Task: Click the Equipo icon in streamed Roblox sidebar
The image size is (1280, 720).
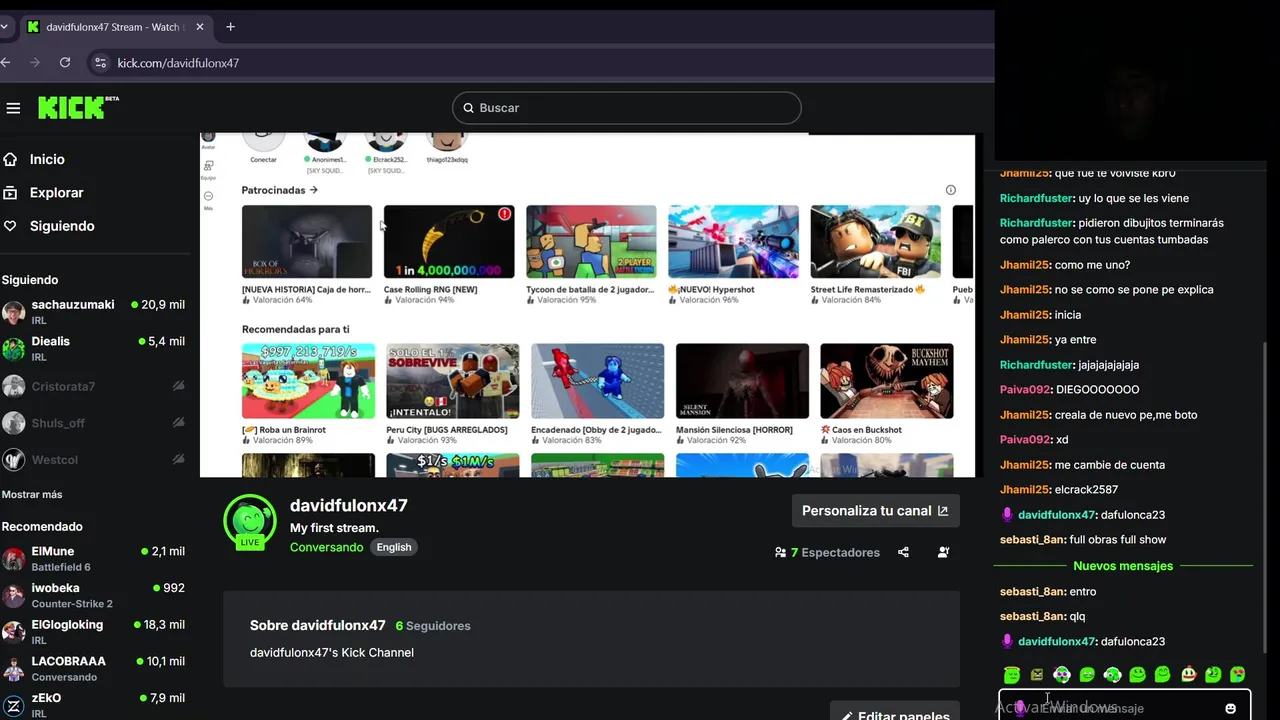Action: pyautogui.click(x=208, y=169)
